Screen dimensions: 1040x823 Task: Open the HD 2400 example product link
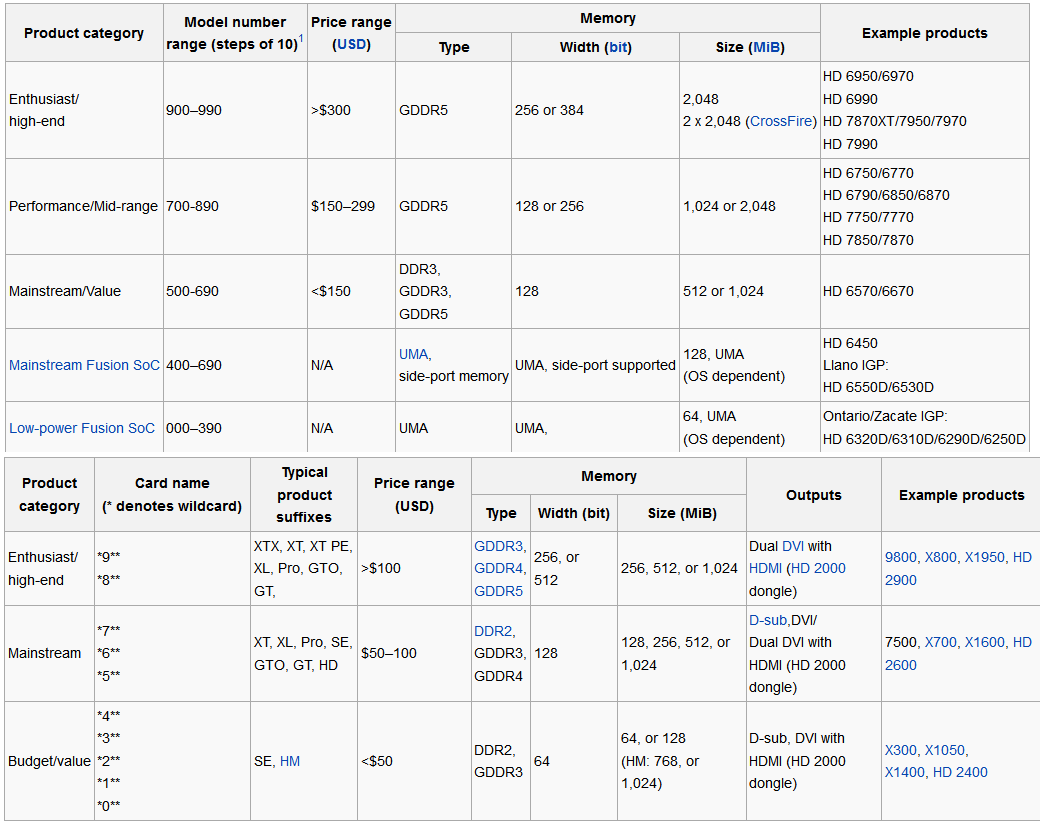tap(960, 772)
